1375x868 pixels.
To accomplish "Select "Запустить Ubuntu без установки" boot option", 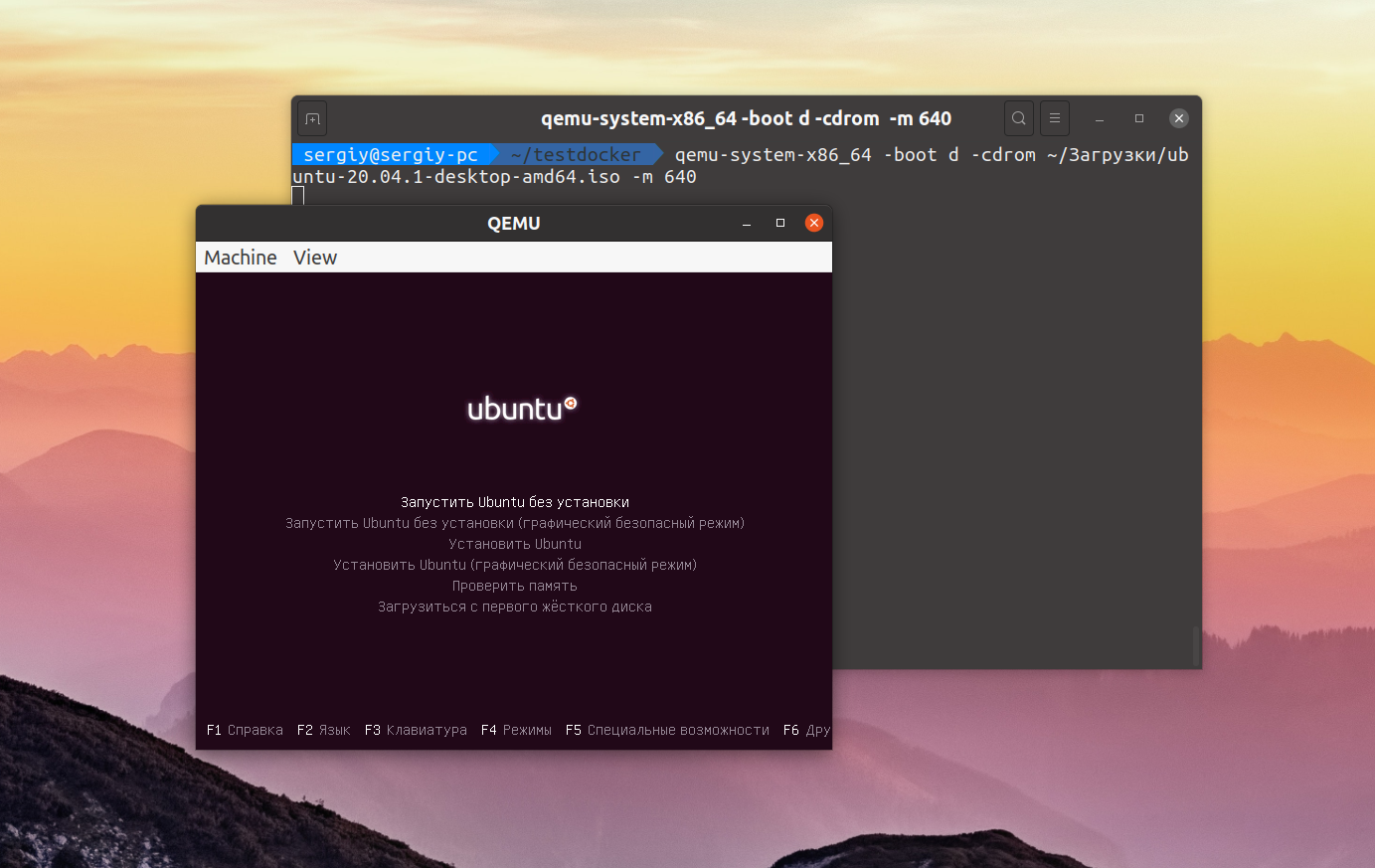I will click(514, 502).
